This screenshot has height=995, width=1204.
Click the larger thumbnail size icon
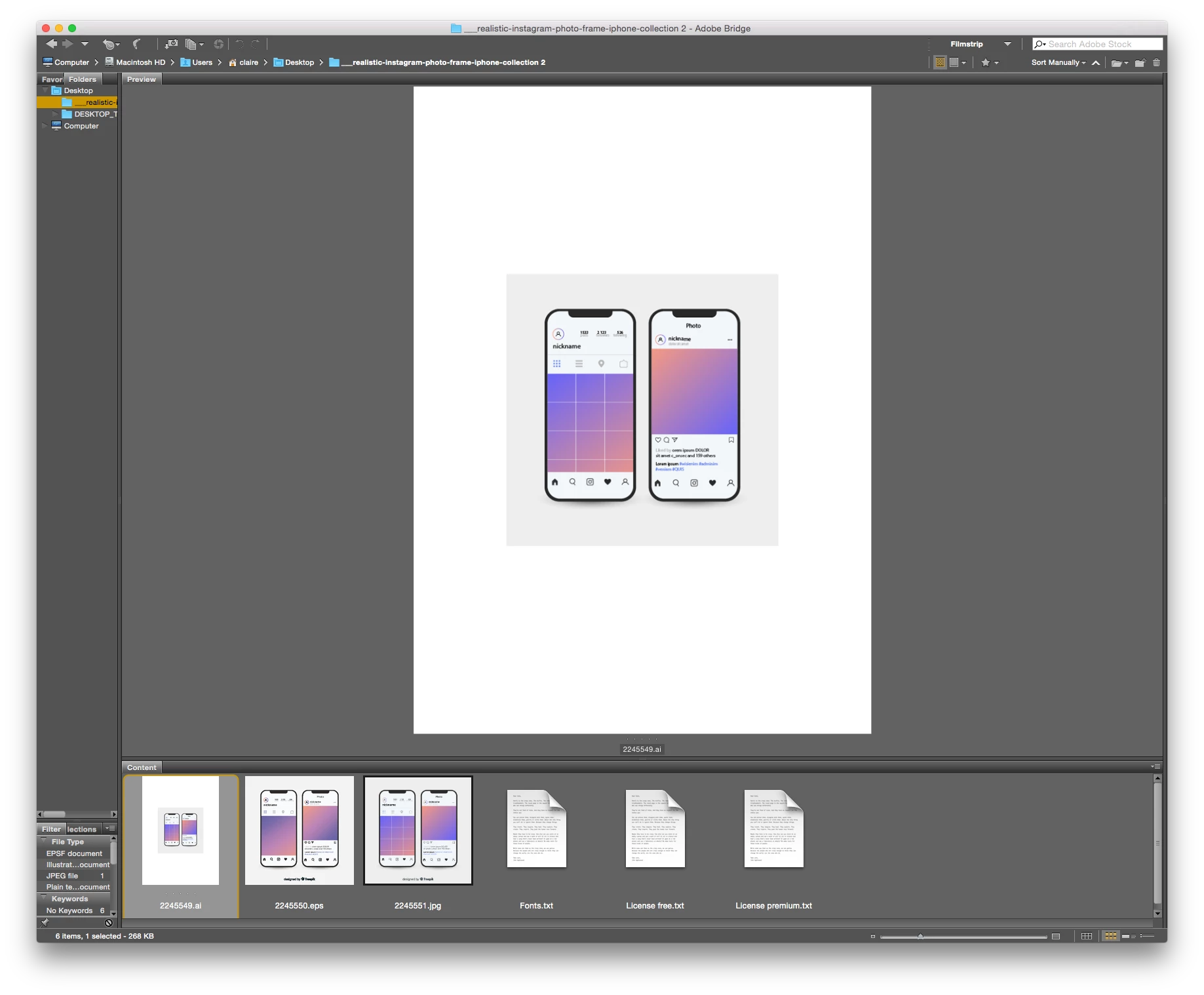click(x=1055, y=936)
